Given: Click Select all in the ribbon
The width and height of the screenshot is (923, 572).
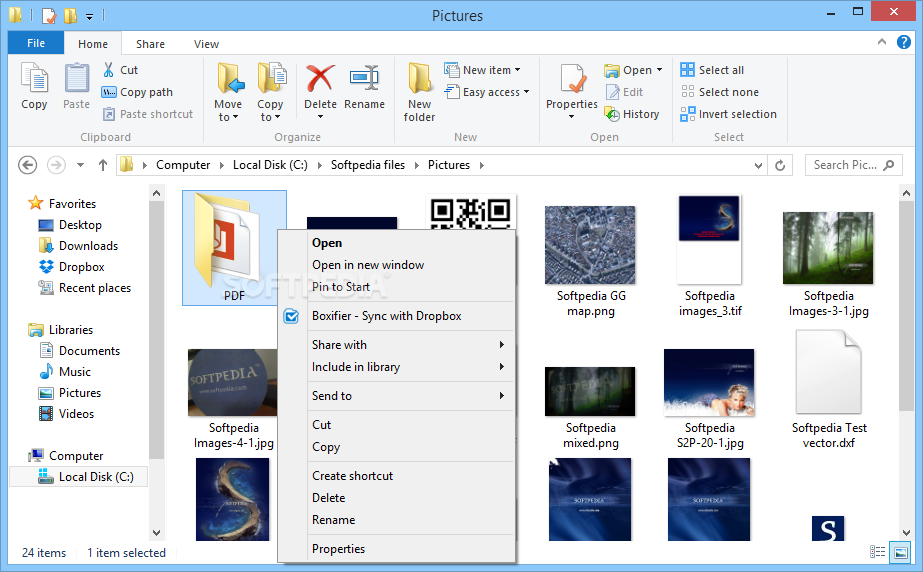Looking at the screenshot, I should point(712,70).
